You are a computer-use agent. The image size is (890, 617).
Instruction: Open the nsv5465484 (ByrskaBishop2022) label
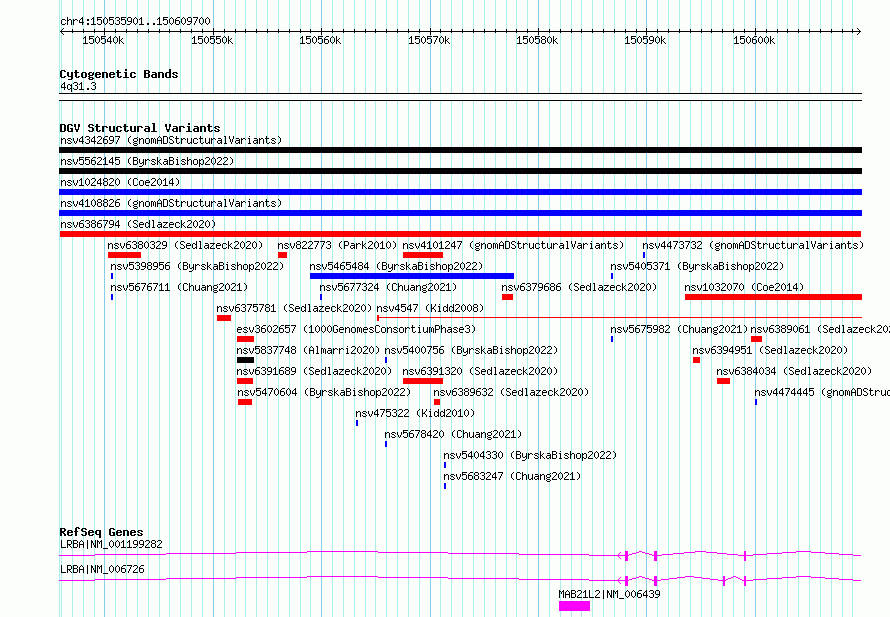pos(396,266)
